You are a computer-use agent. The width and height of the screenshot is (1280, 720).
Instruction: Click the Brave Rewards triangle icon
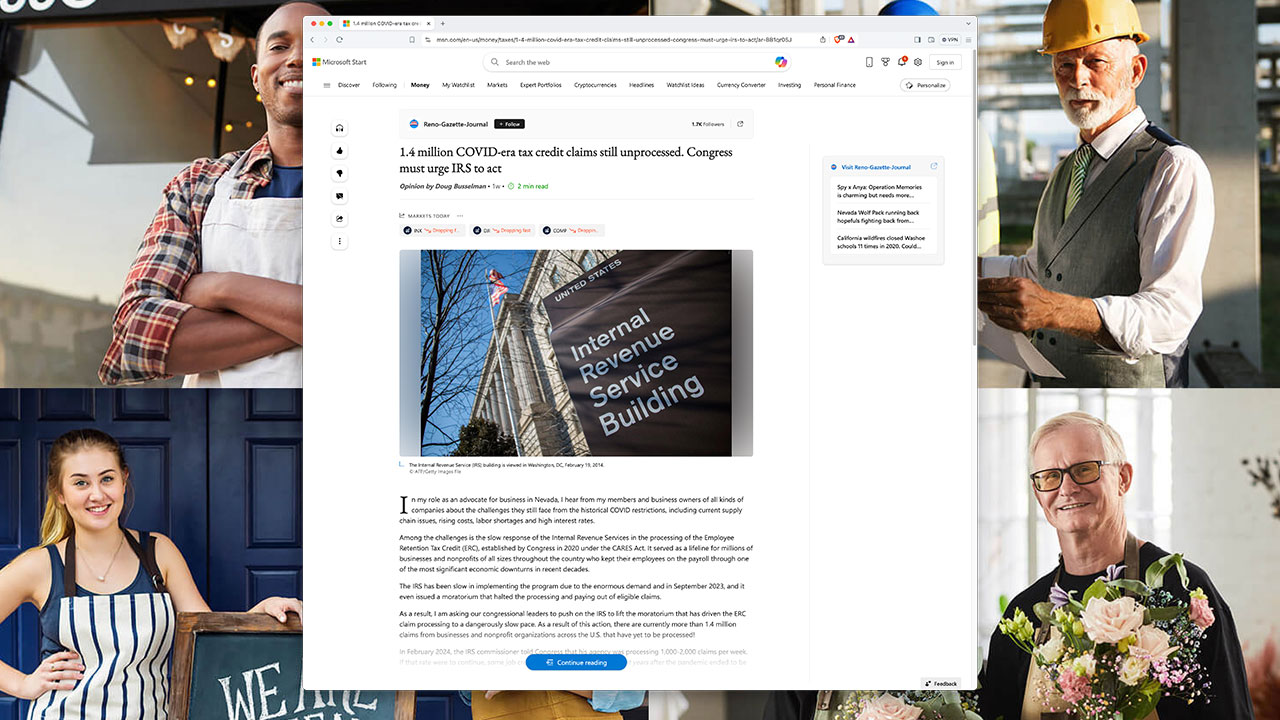tap(851, 39)
